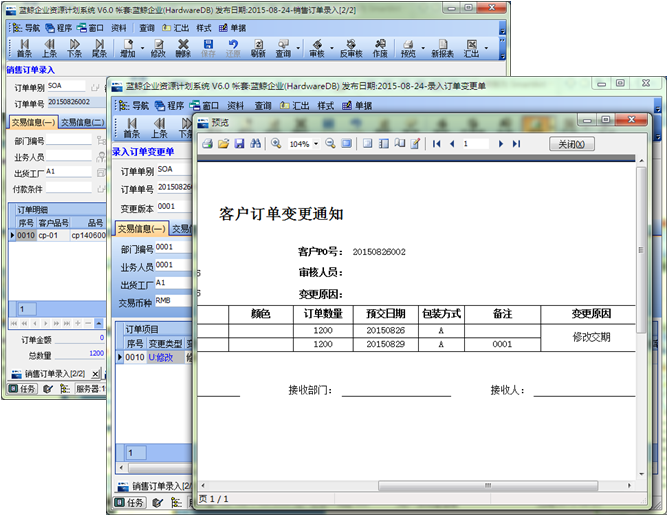668x516 pixels.
Task: Expand the 预览 preview dropdown arrow
Action: pyautogui.click(x=423, y=48)
